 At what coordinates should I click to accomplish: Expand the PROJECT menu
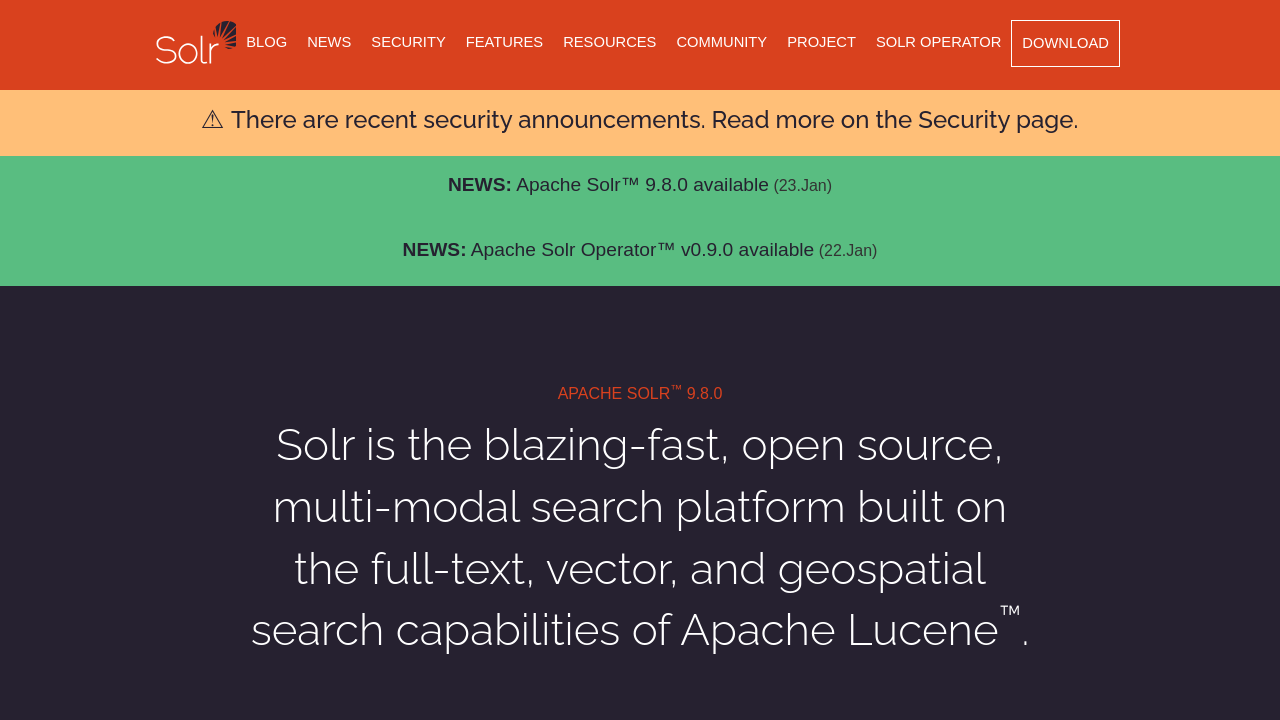tap(821, 42)
